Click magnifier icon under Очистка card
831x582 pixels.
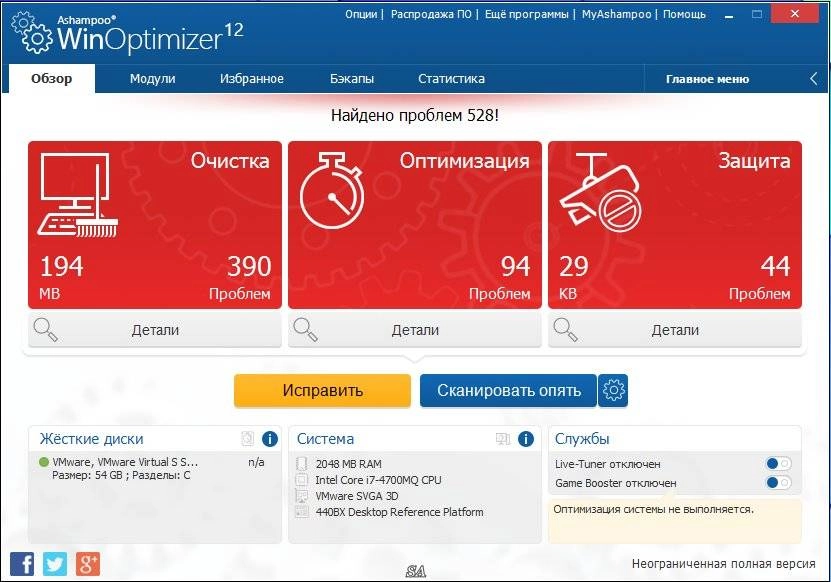[45, 330]
